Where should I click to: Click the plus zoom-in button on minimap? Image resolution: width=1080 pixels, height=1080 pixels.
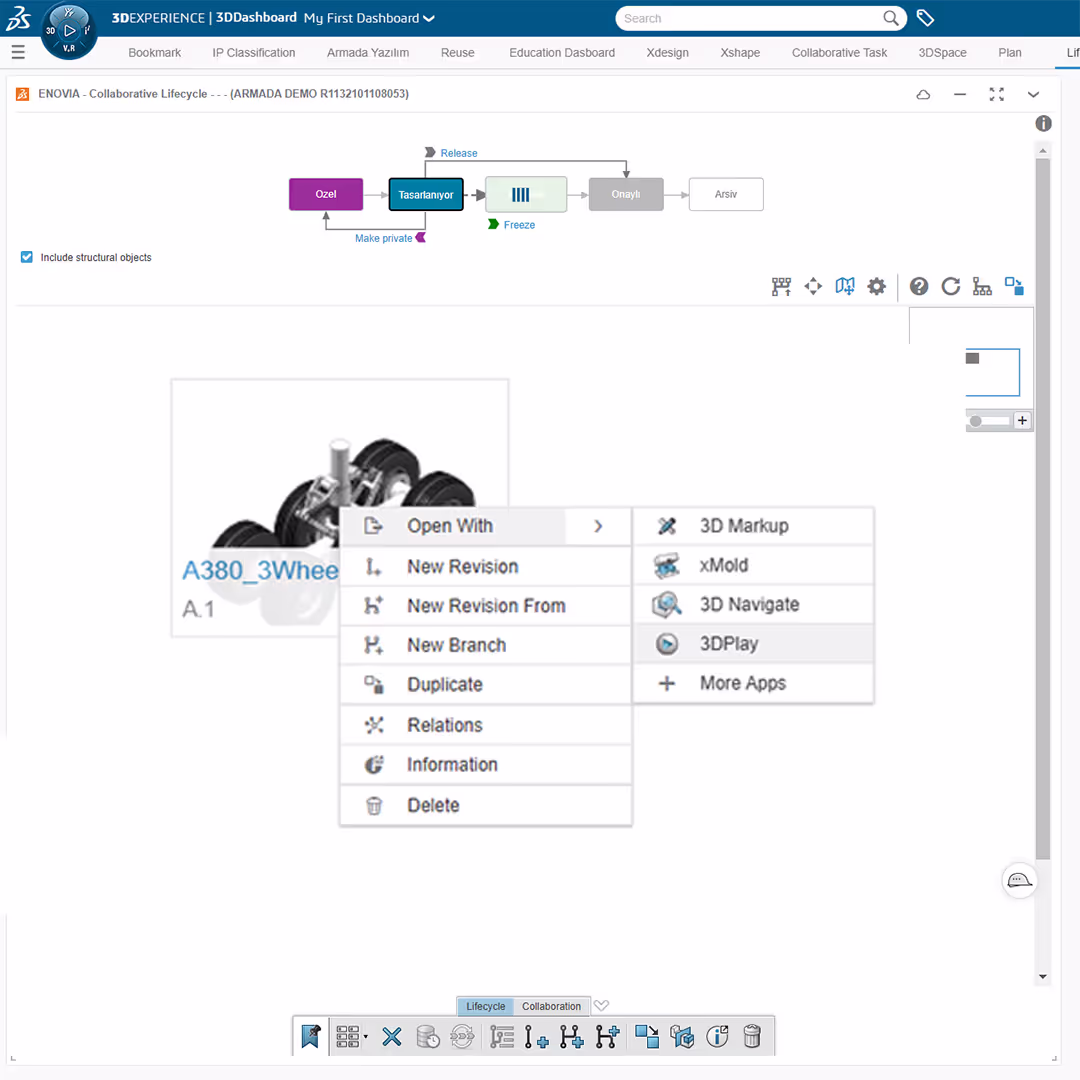[1022, 420]
